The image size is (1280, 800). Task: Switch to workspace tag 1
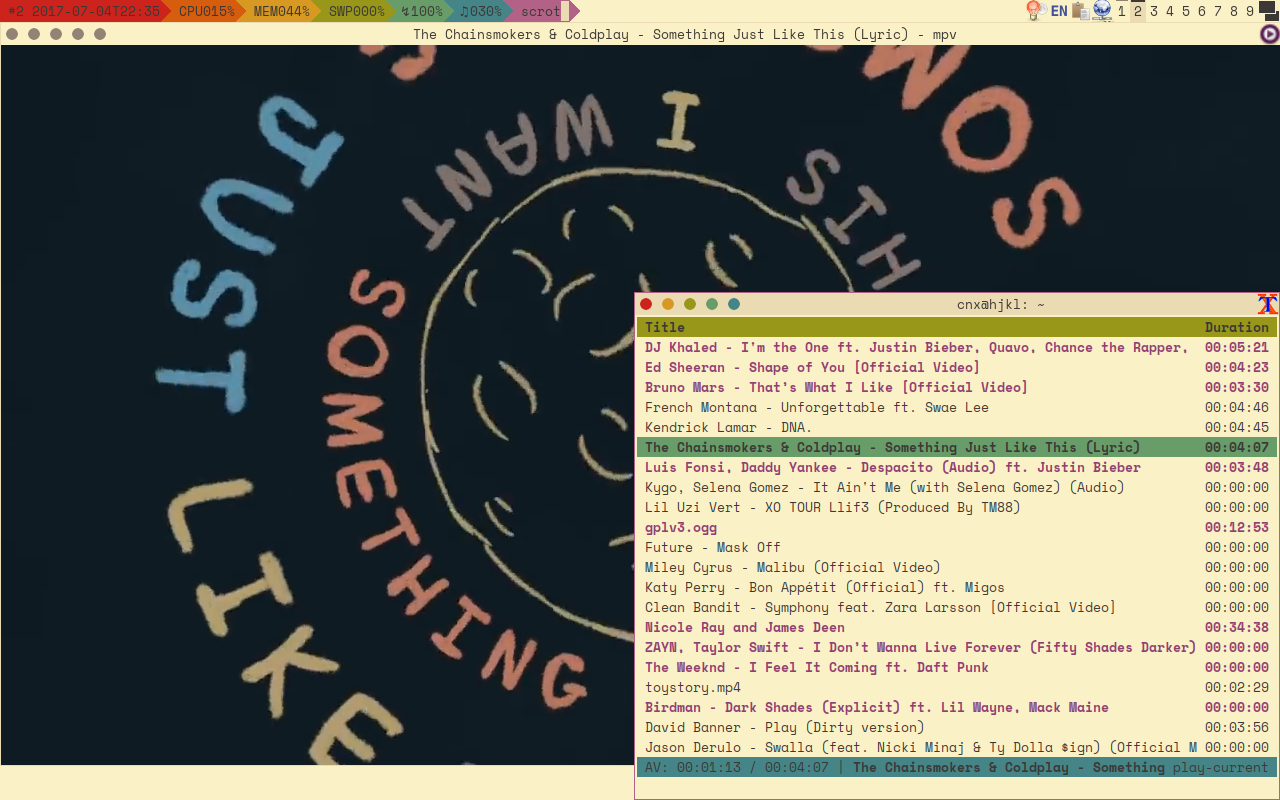coord(1122,11)
